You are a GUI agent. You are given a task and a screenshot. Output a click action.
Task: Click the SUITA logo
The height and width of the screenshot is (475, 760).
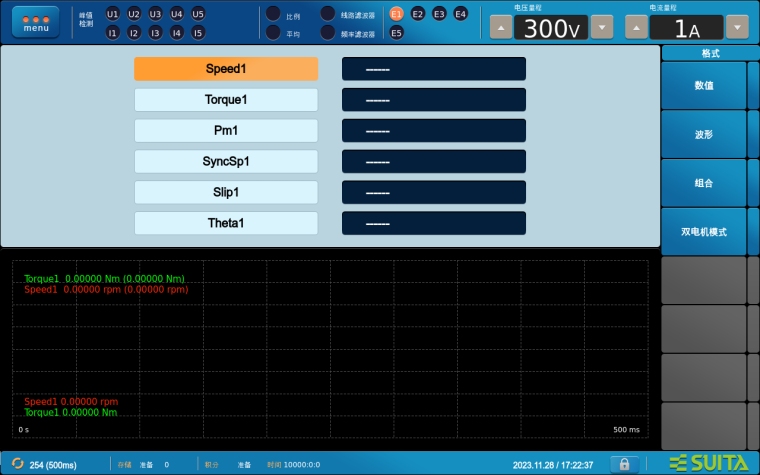click(x=708, y=463)
